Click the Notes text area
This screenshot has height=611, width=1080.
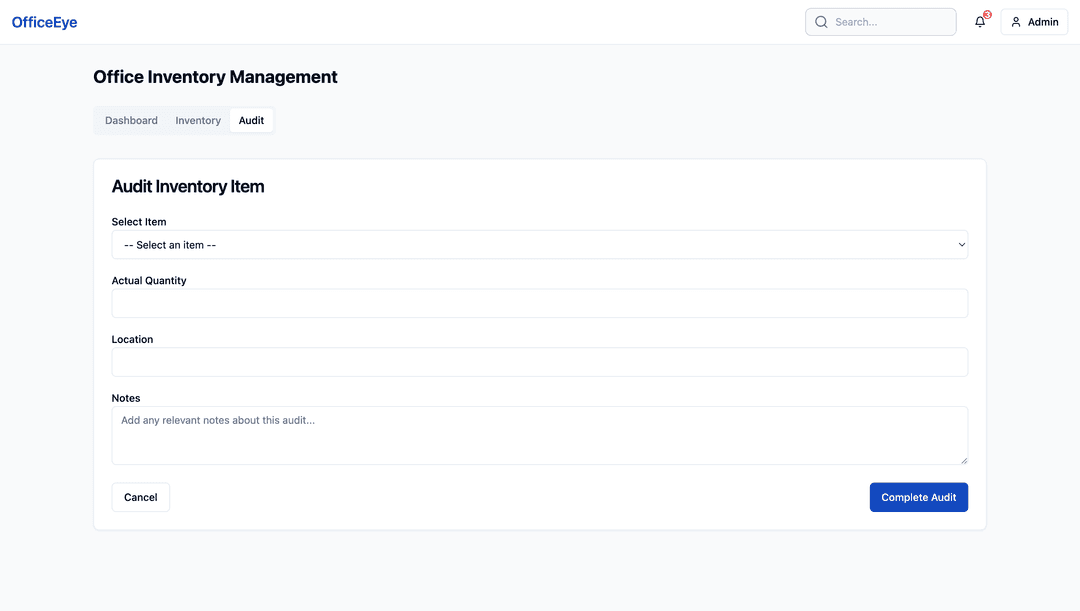click(540, 433)
